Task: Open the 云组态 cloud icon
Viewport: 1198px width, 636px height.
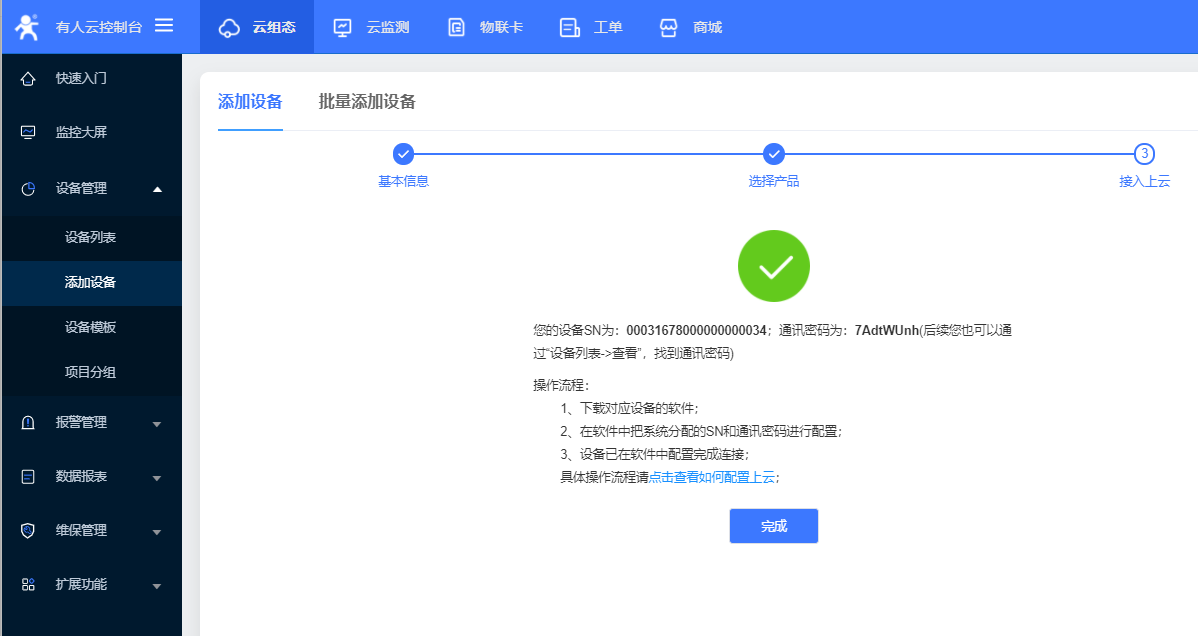Action: (229, 28)
